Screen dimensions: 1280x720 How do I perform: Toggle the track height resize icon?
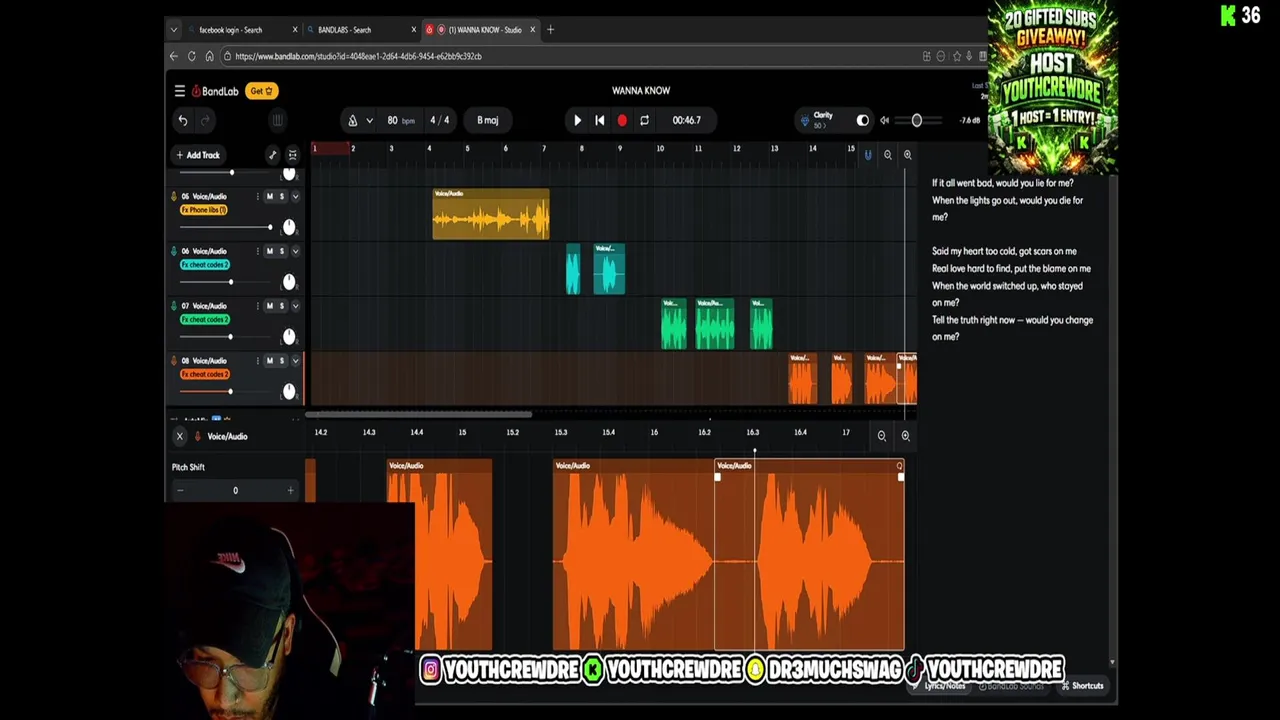[292, 155]
